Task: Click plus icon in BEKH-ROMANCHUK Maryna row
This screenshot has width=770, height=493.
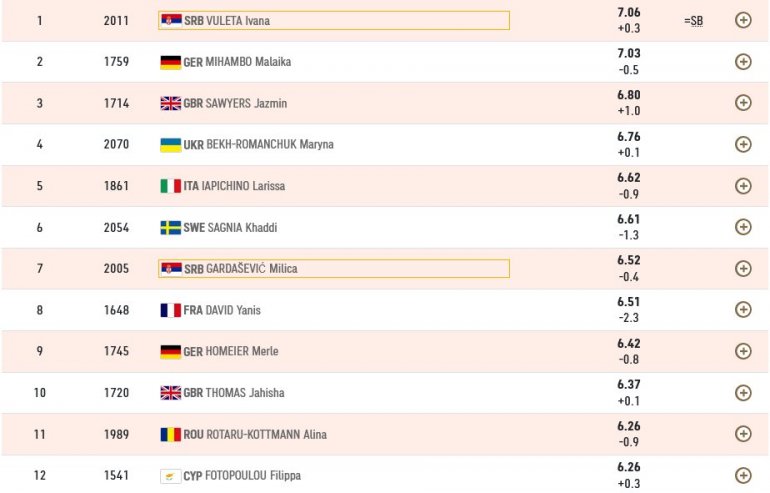Action: coord(743,144)
